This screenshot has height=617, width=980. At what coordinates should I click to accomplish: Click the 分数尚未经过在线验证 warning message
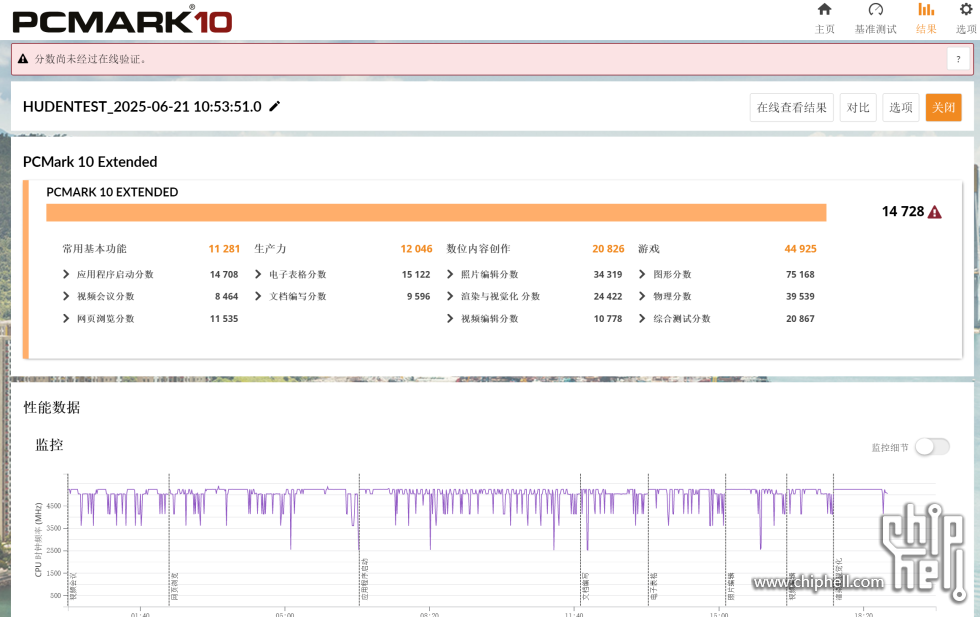tap(91, 59)
